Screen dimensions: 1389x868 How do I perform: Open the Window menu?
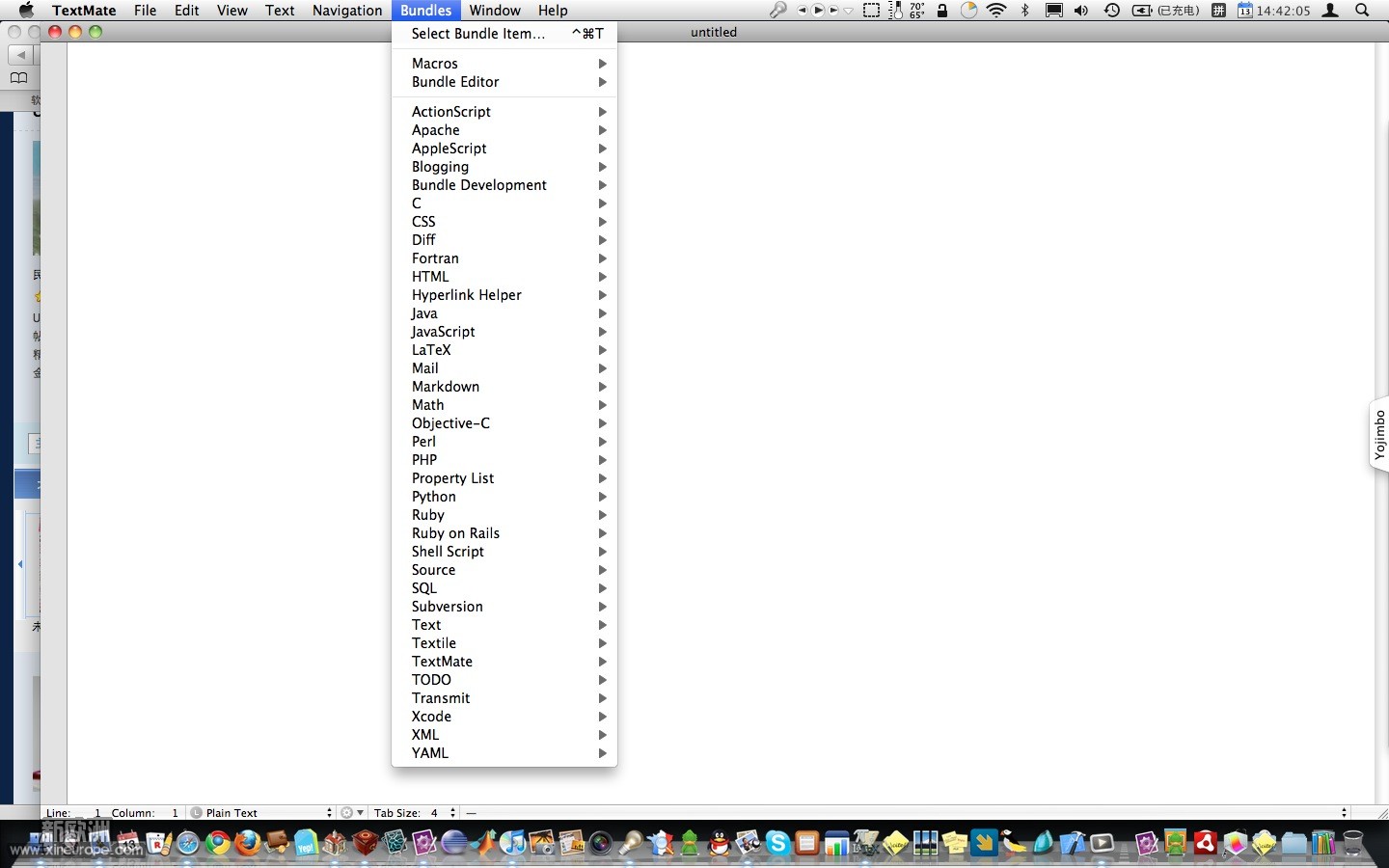(495, 11)
